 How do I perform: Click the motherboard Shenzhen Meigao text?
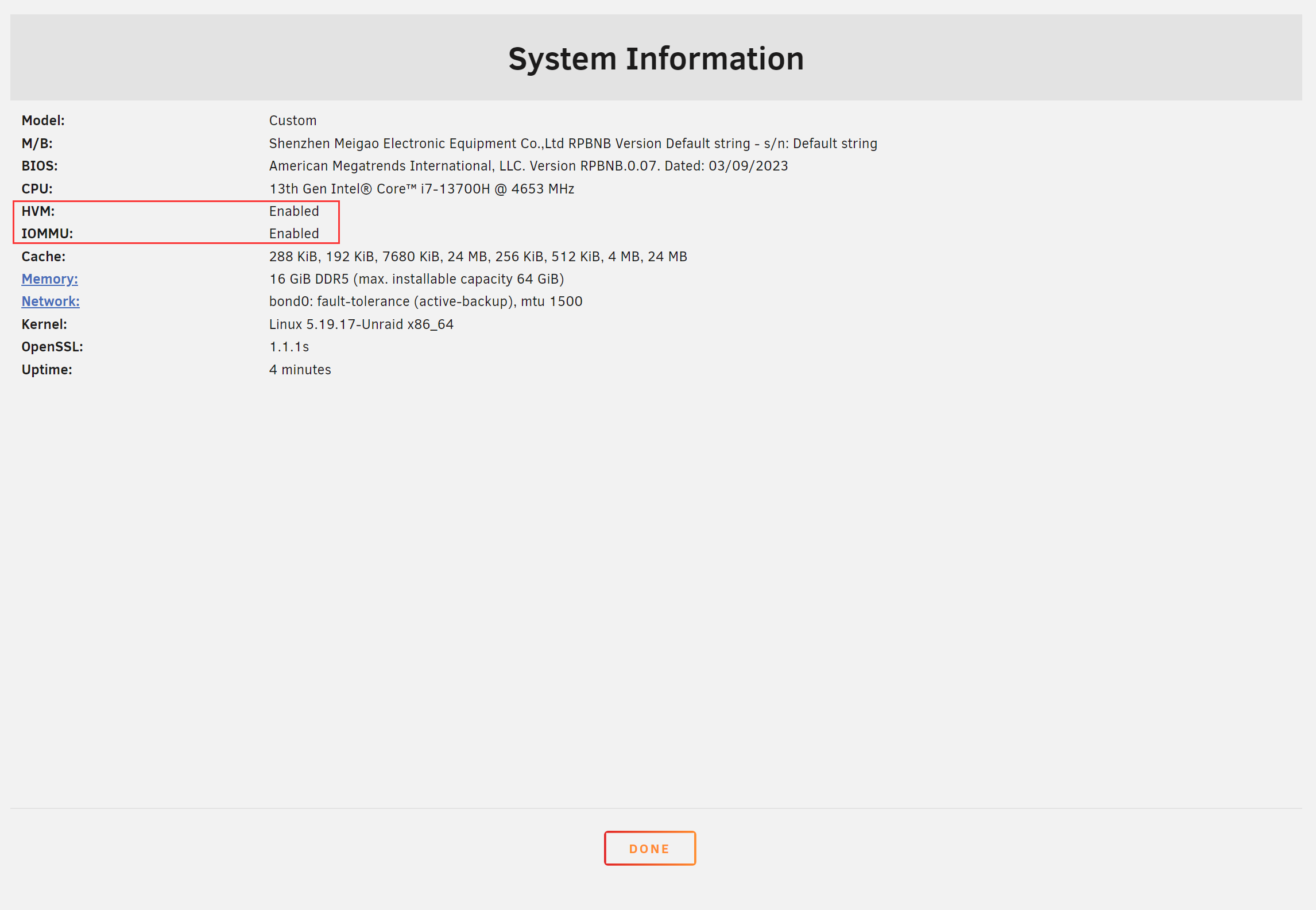[572, 144]
